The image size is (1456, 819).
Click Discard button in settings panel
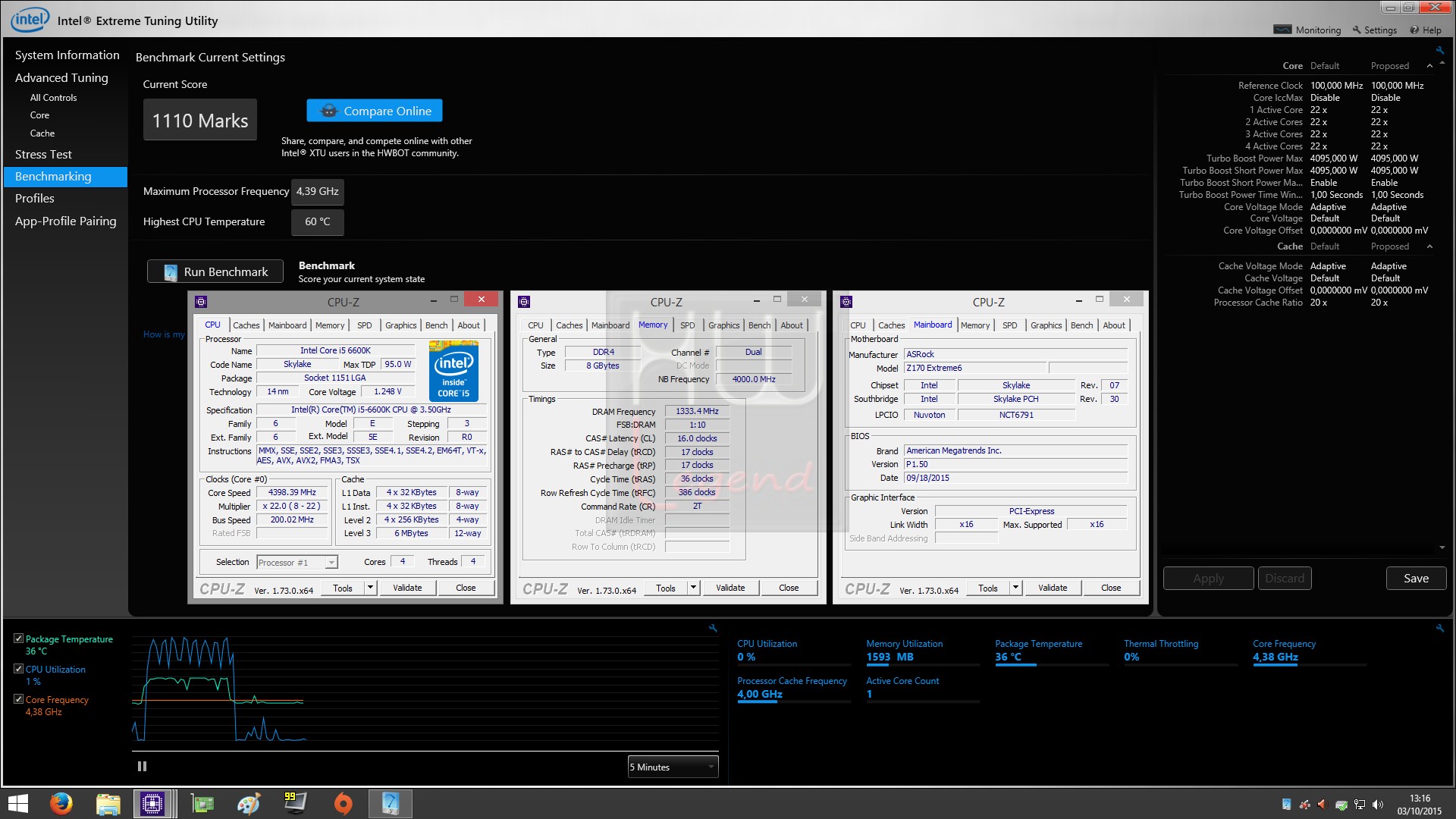pos(1285,578)
